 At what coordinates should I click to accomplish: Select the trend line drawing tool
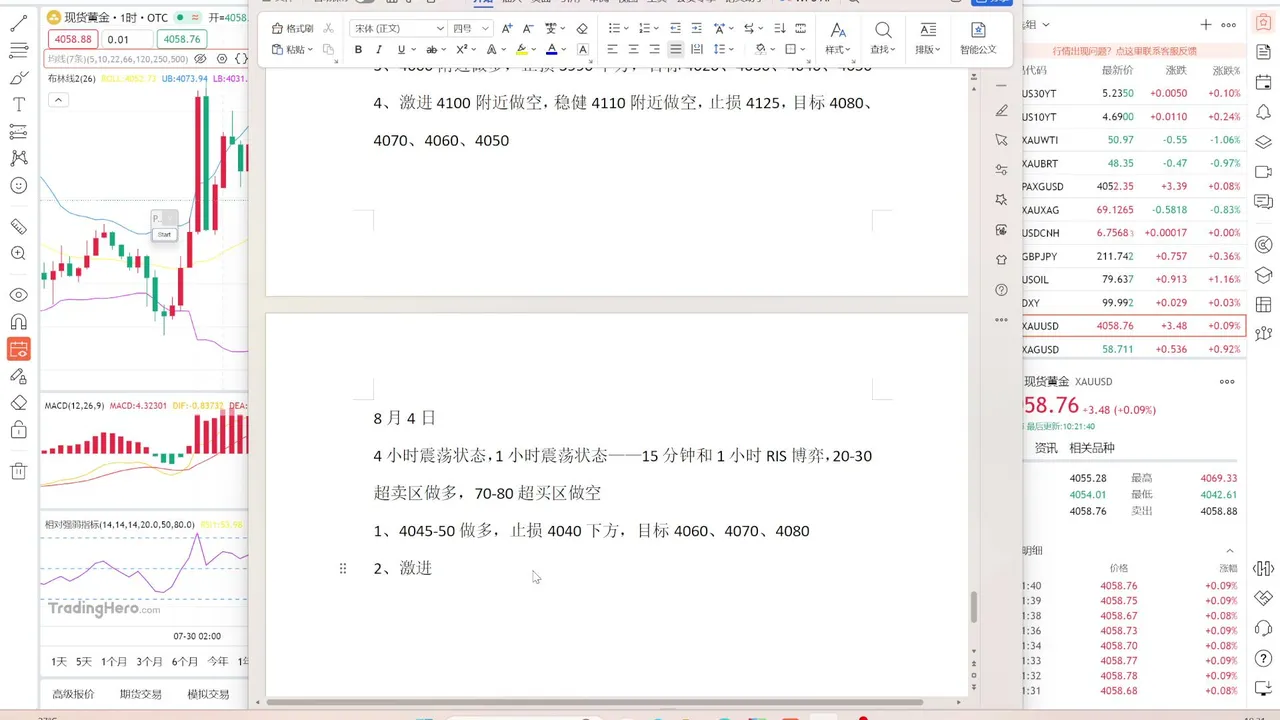(x=18, y=22)
